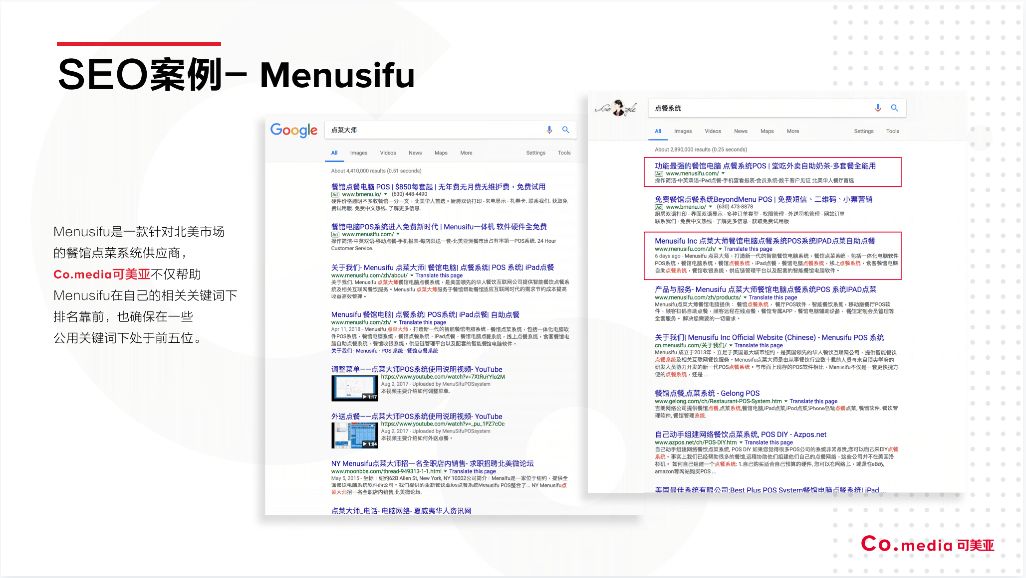The image size is (1026, 578).
Task: Click the magnifier search icon beside 点菜大师 query
Action: (565, 130)
